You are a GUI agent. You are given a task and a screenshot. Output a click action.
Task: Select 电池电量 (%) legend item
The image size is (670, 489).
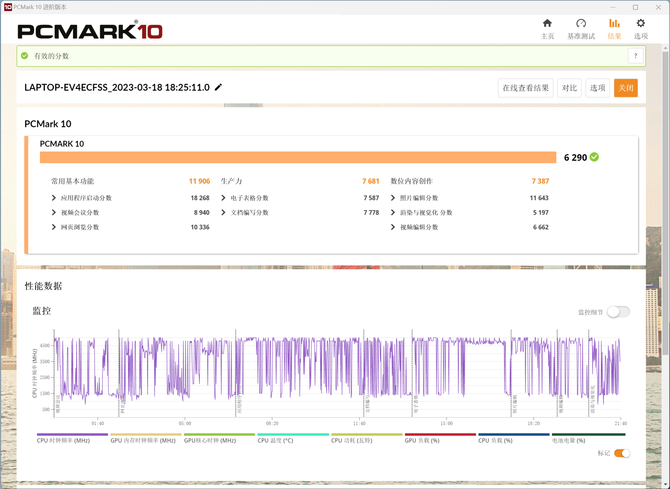[588, 438]
